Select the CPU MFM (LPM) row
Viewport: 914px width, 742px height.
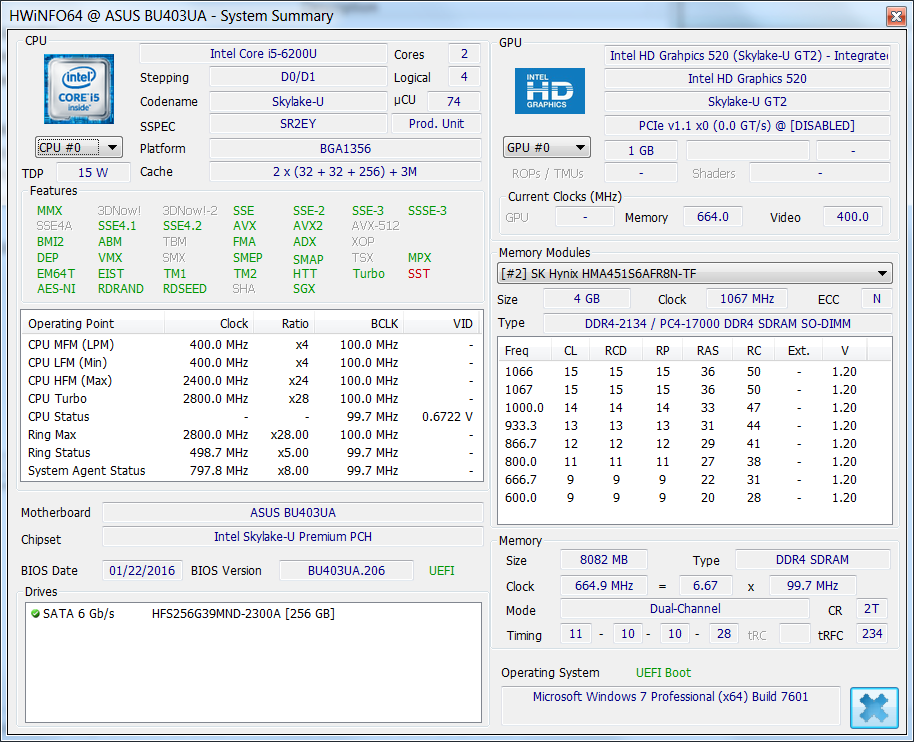(252, 344)
